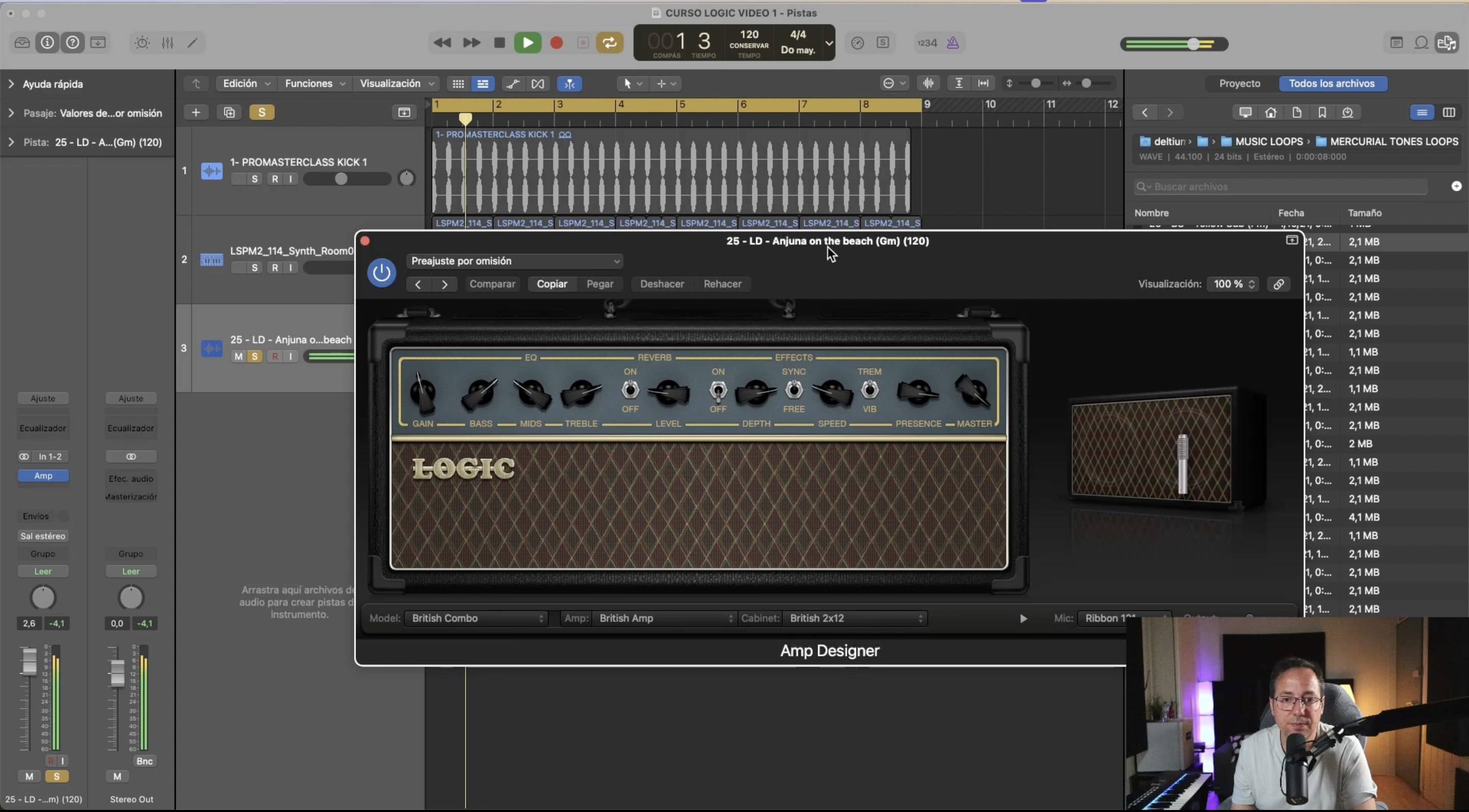Add a new track with plus button
Image resolution: width=1469 pixels, height=812 pixels.
(x=195, y=112)
